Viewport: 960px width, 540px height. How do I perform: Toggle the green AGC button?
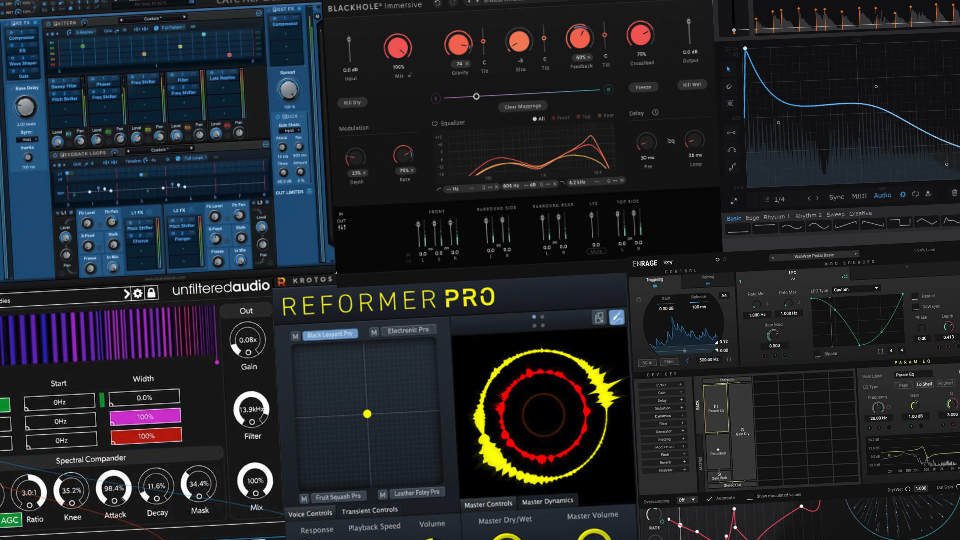click(10, 520)
